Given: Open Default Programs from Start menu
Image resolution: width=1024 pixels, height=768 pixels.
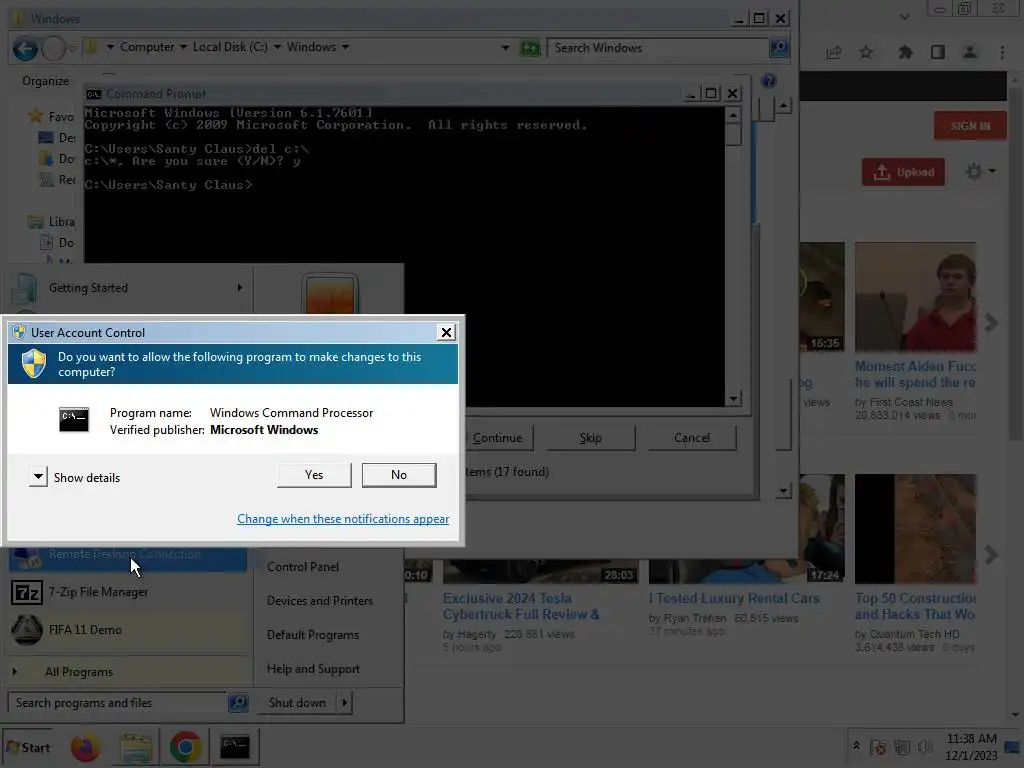Looking at the screenshot, I should pos(313,635).
